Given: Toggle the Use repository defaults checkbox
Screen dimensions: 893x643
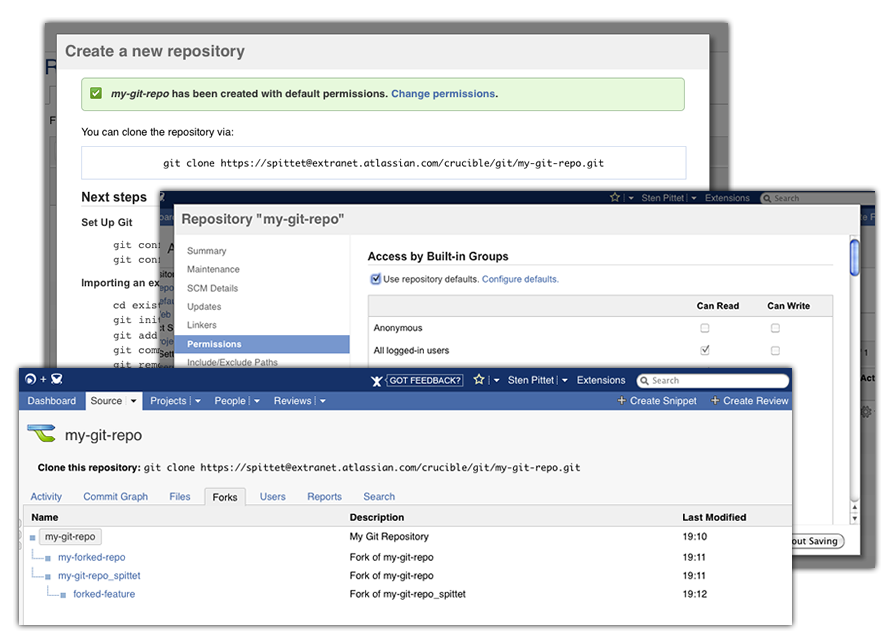Looking at the screenshot, I should point(375,279).
